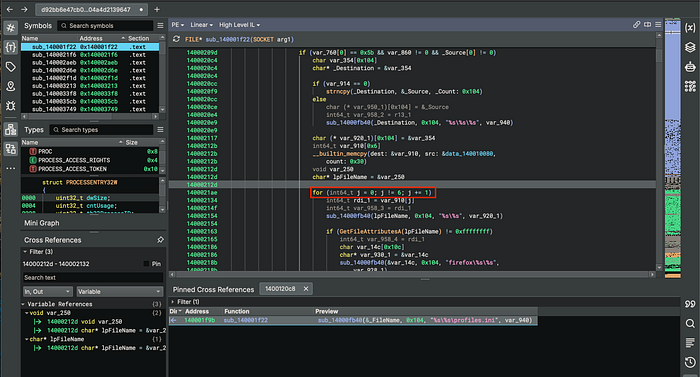This screenshot has height=377, width=700.
Task: Click the three-dots more sidebar icon
Action: 11,168
